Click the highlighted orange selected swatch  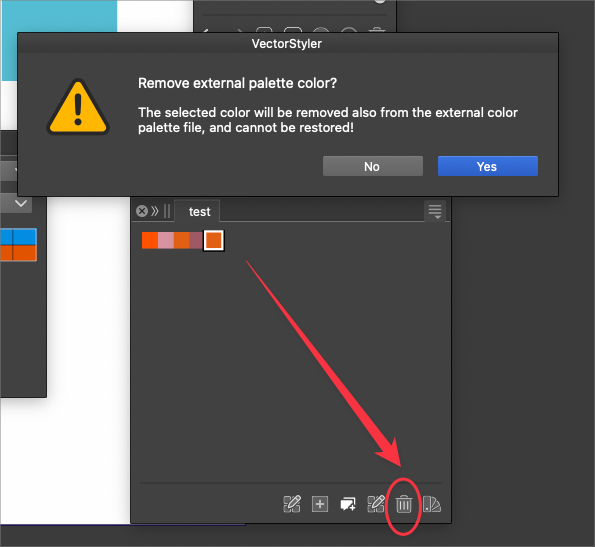pyautogui.click(x=214, y=240)
